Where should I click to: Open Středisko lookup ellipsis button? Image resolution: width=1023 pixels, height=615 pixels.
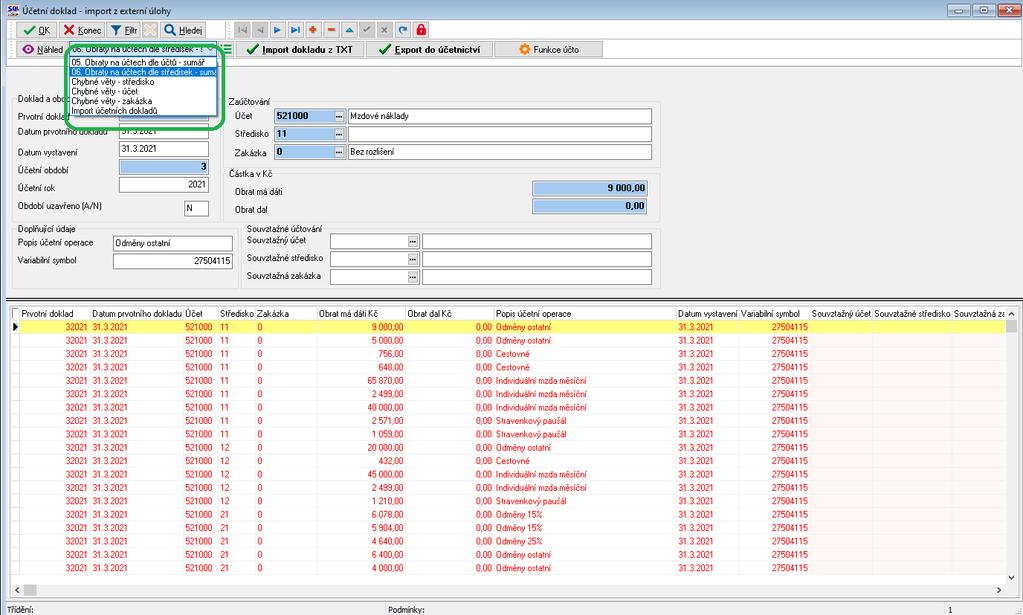coord(339,134)
